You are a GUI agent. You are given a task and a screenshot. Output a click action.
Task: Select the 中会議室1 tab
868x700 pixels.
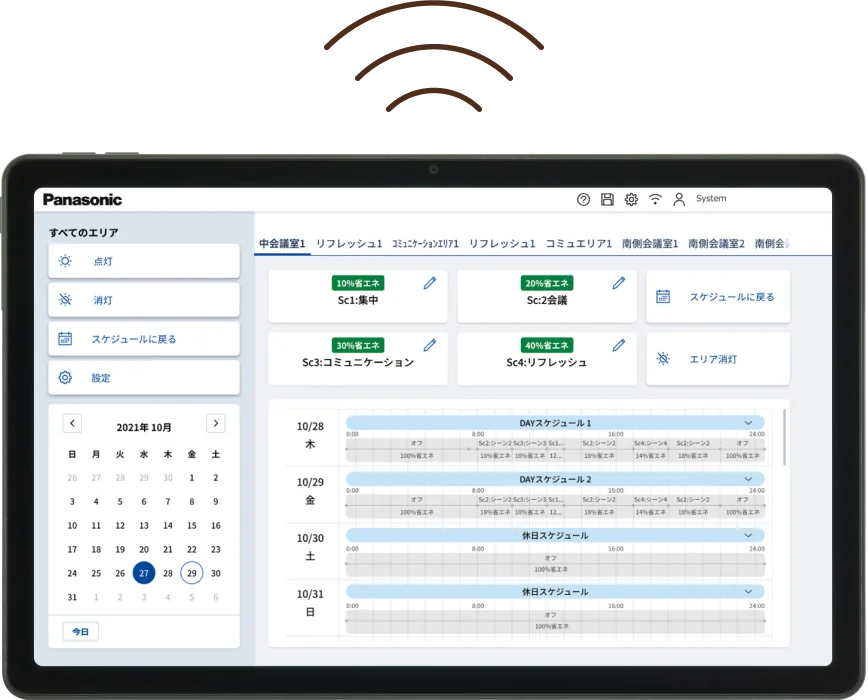click(282, 243)
